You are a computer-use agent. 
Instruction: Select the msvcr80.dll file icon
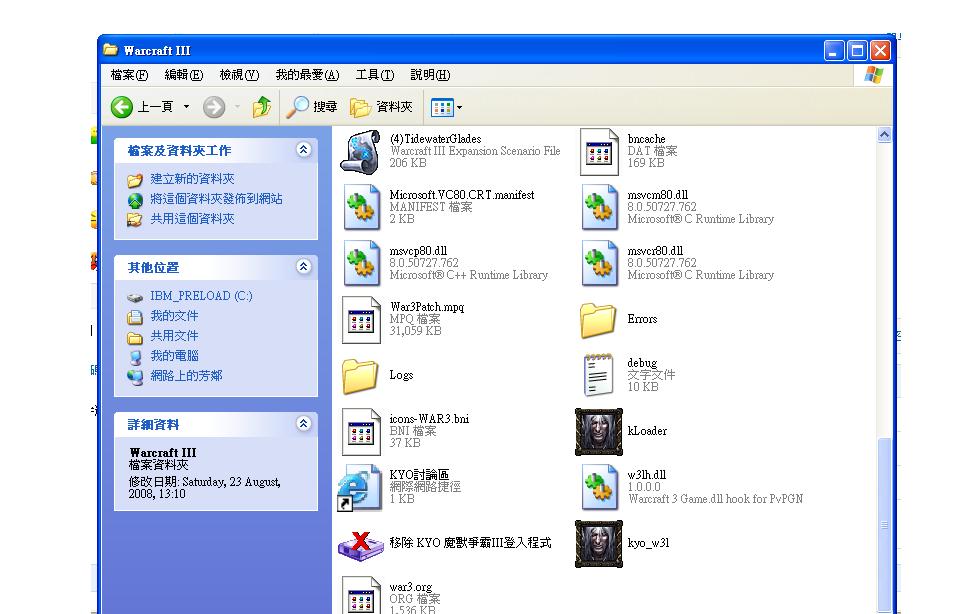point(599,263)
